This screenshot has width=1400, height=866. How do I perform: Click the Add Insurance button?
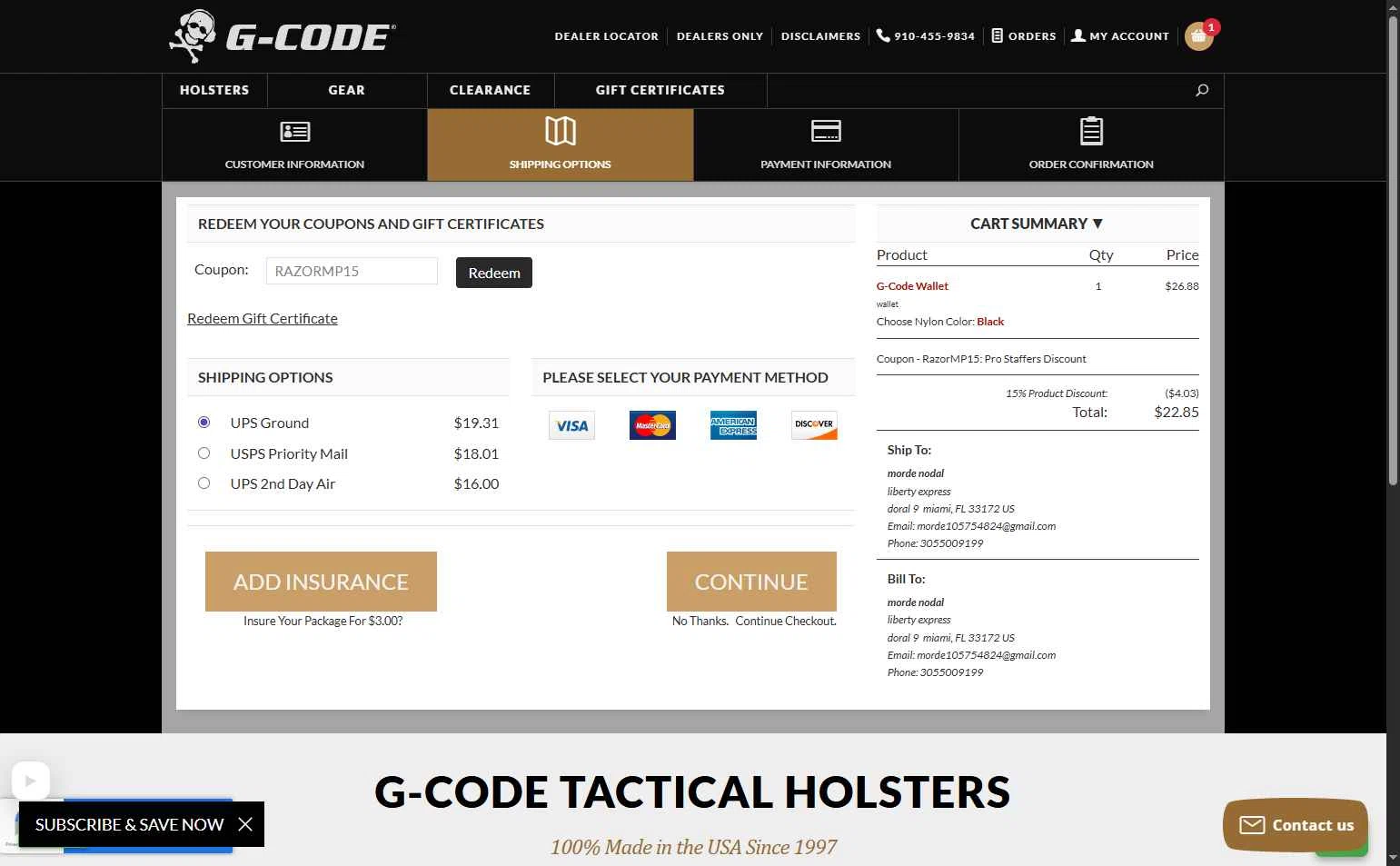coord(321,582)
